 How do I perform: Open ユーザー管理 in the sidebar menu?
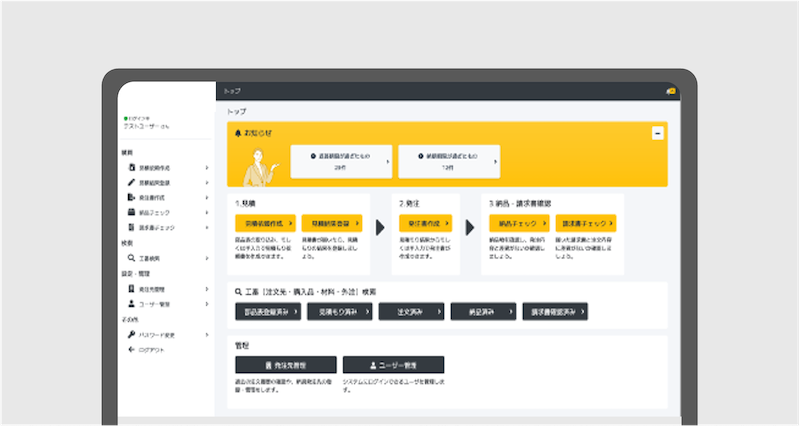pos(156,303)
